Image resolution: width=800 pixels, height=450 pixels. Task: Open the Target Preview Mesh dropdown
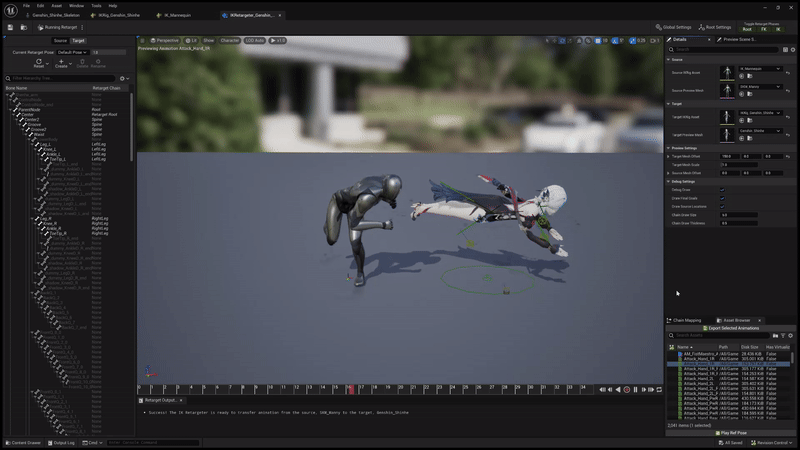click(x=760, y=131)
